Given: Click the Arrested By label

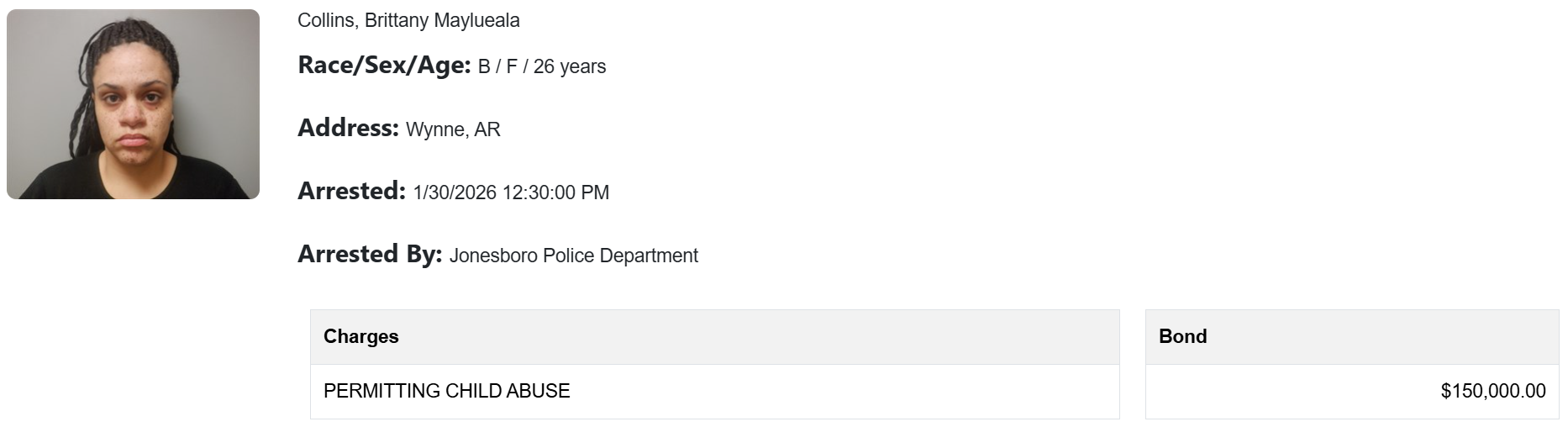Looking at the screenshot, I should [370, 254].
